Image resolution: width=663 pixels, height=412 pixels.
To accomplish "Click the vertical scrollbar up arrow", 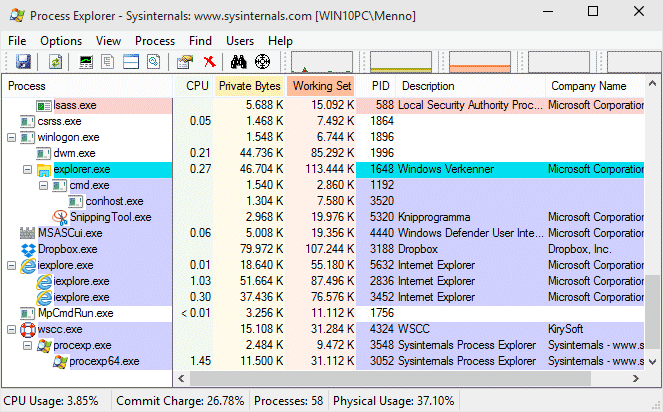I will [652, 84].
